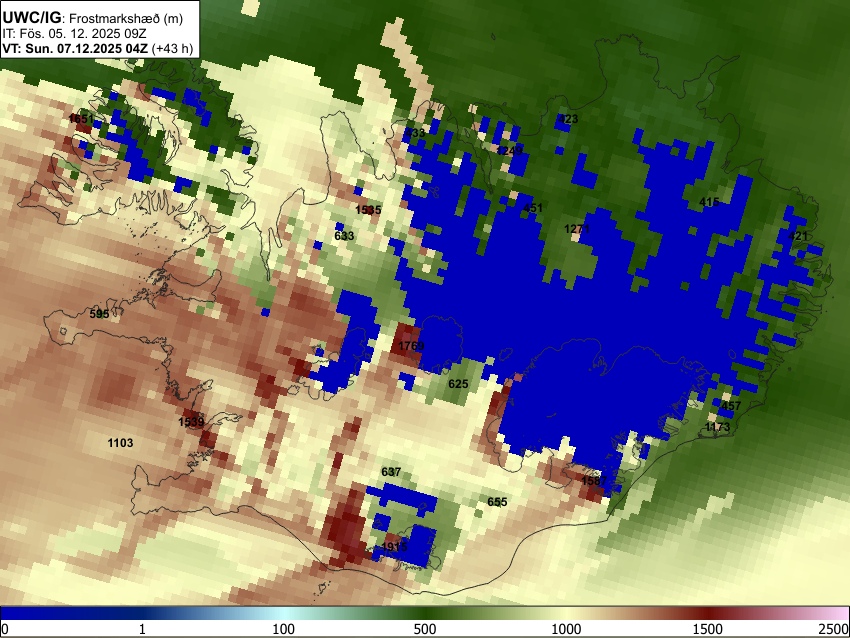Click the 637 map label
The width and height of the screenshot is (850, 638).
(x=391, y=472)
